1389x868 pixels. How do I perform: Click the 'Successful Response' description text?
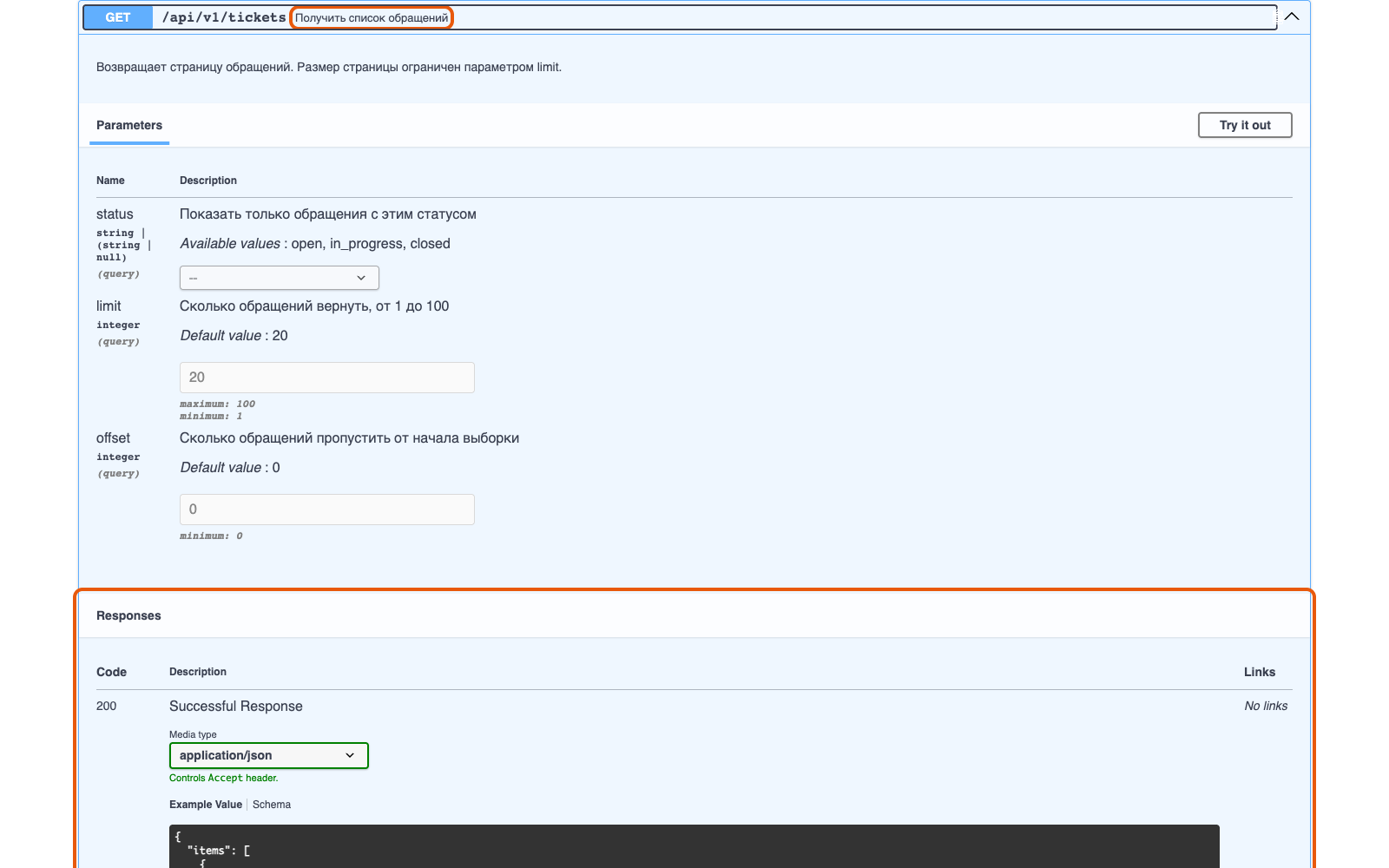coord(236,707)
